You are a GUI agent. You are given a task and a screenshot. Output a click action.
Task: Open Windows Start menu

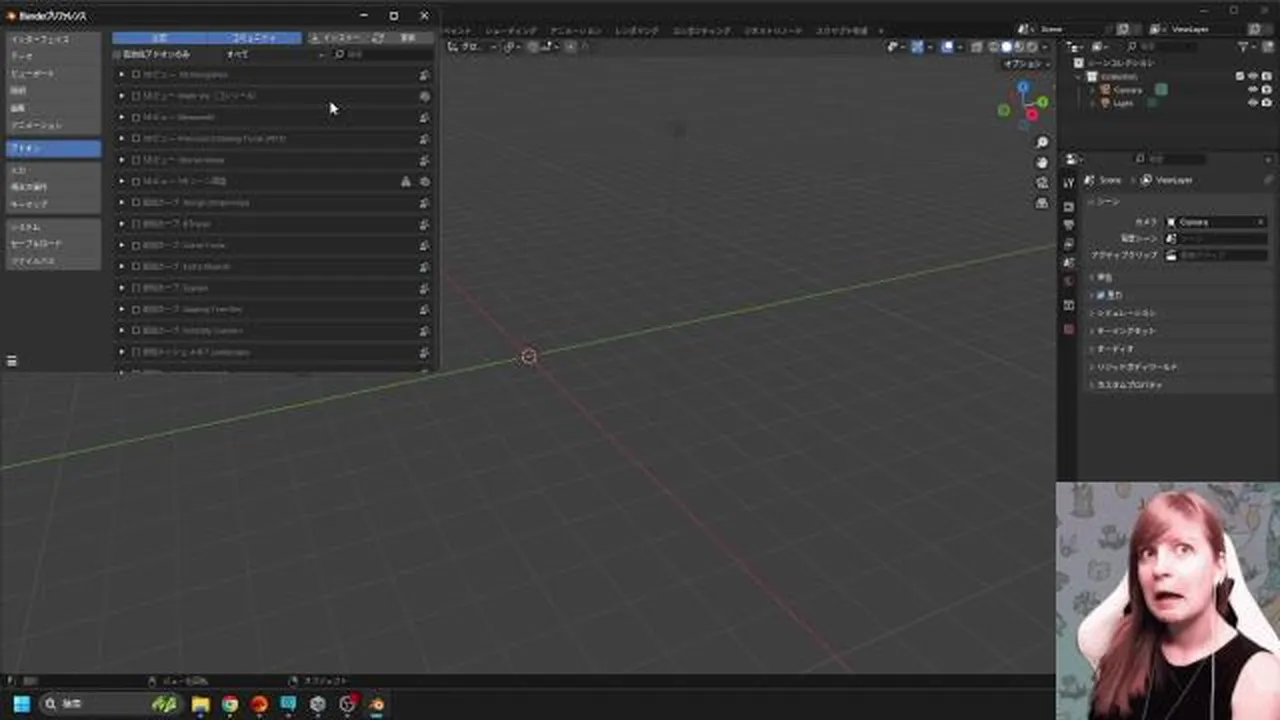pos(21,704)
